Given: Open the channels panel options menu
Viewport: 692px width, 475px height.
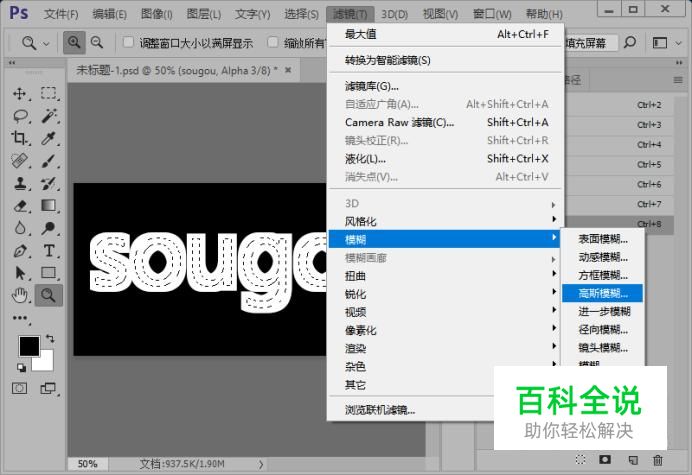Looking at the screenshot, I should pyautogui.click(x=678, y=80).
